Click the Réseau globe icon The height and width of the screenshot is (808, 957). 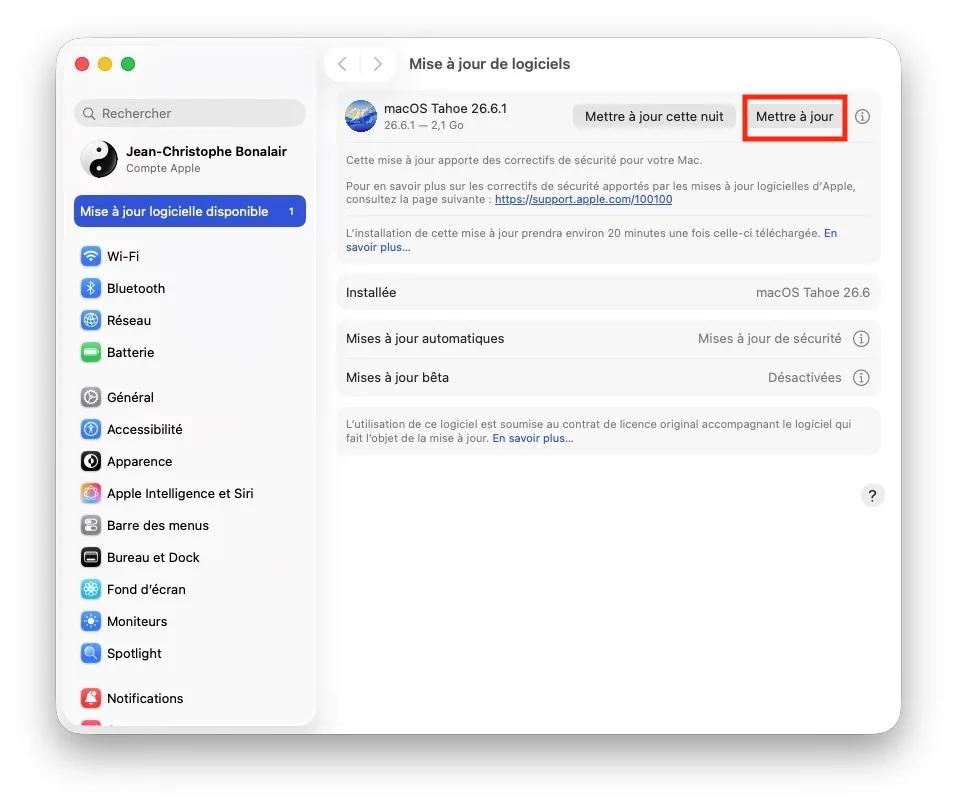[x=91, y=320]
